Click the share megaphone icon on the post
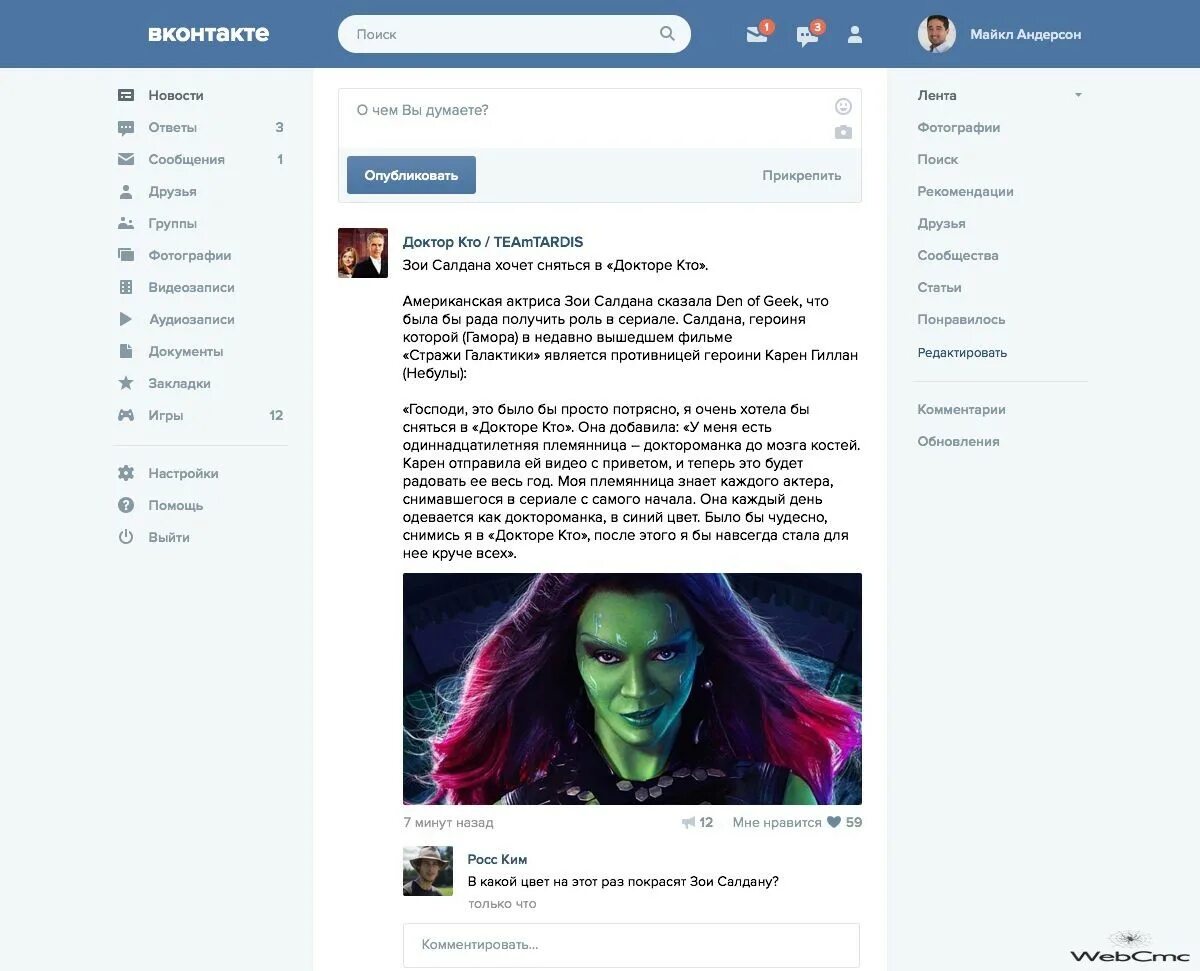 [690, 822]
